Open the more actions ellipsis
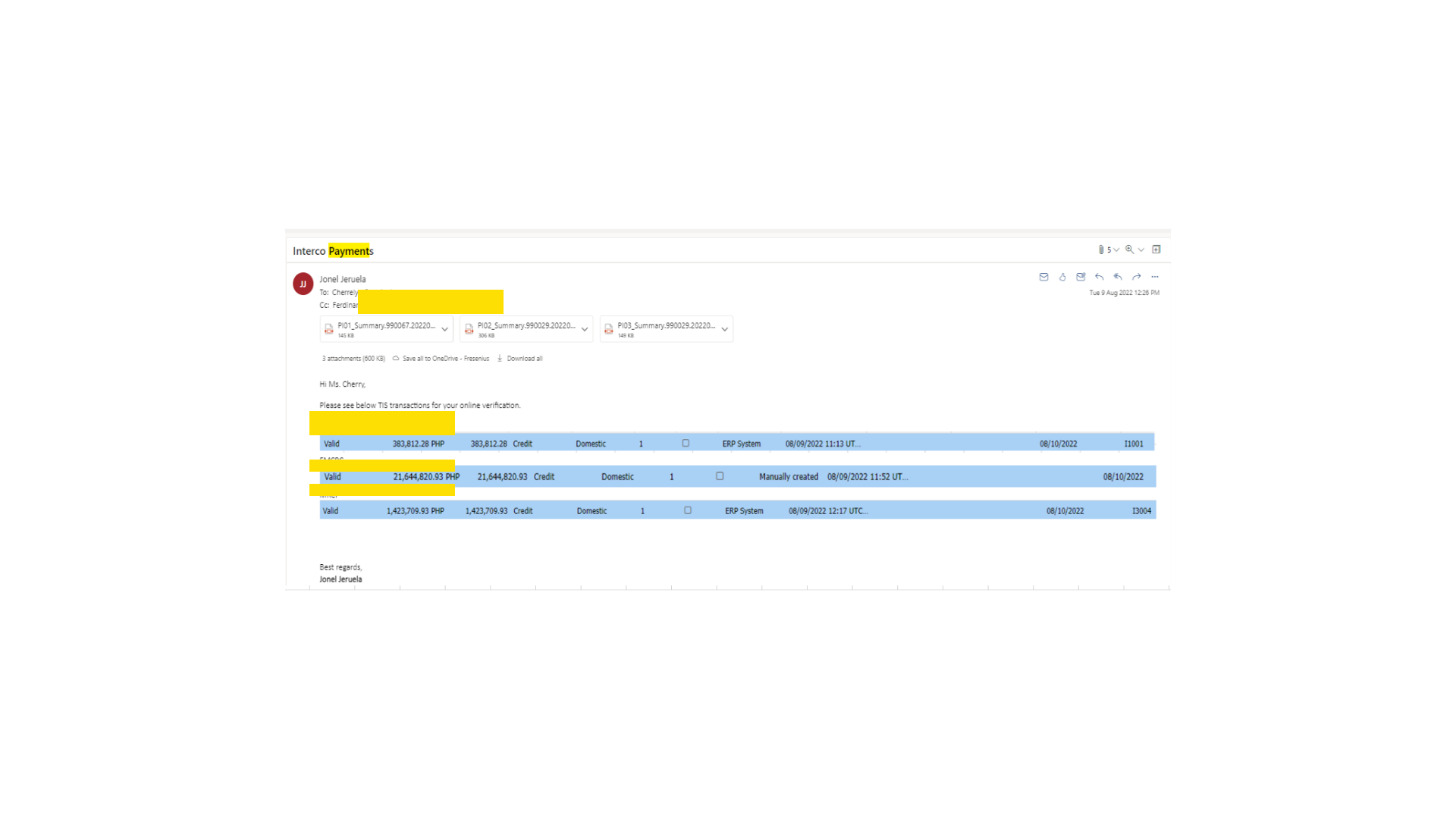This screenshot has width=1456, height=819. tap(1155, 277)
